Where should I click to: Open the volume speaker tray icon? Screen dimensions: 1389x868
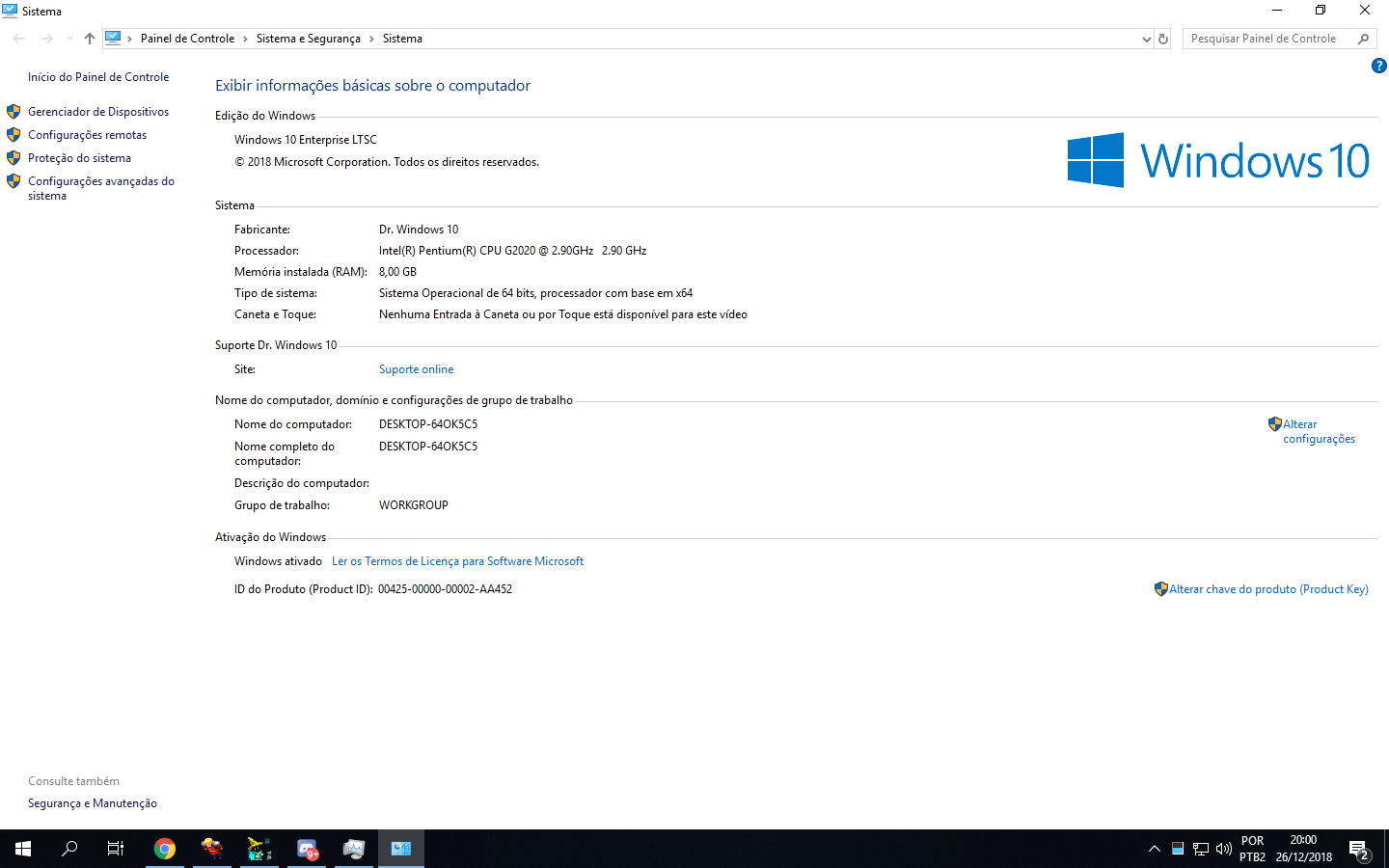pyautogui.click(x=1224, y=849)
